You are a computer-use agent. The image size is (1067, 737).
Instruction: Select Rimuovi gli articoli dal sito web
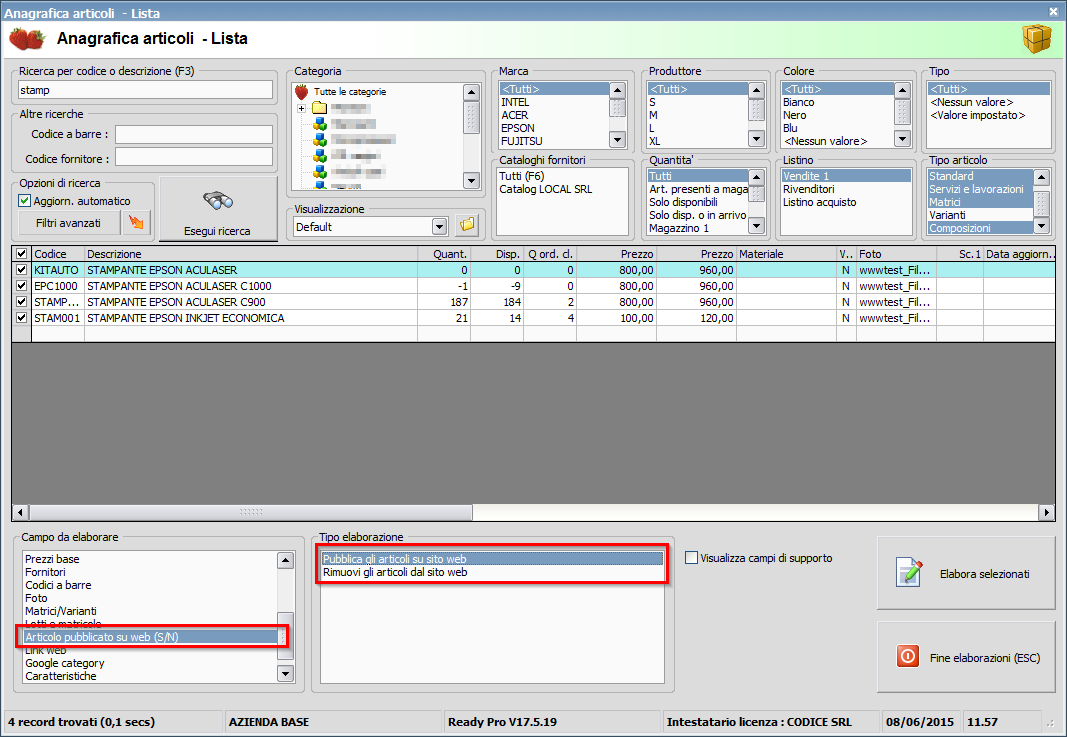click(x=491, y=572)
